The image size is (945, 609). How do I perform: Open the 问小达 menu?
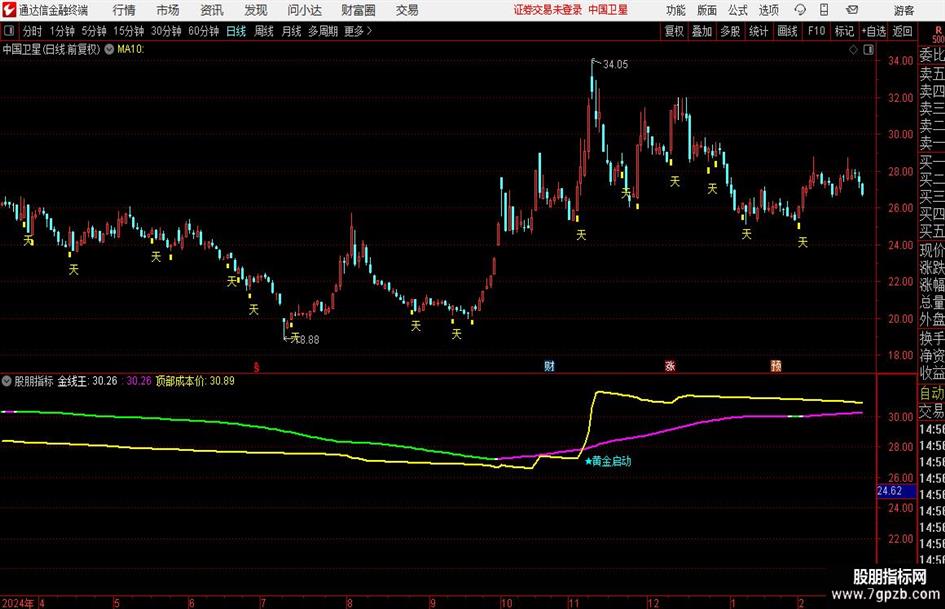pos(304,10)
